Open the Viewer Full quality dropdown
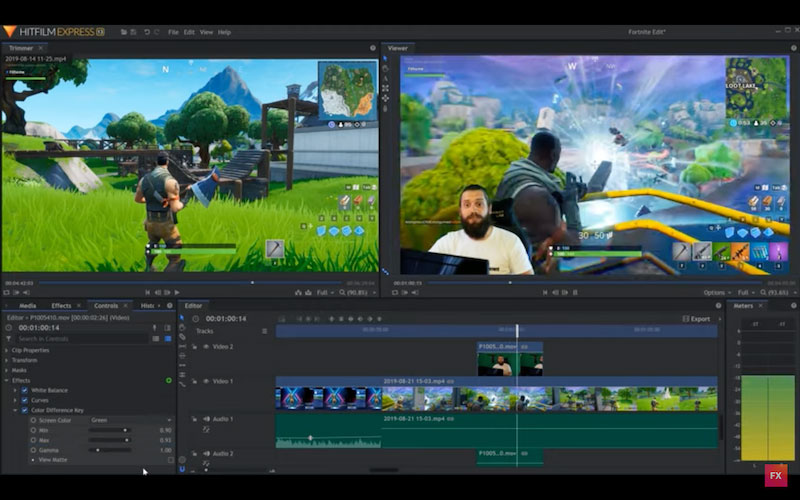The width and height of the screenshot is (800, 500). (746, 293)
